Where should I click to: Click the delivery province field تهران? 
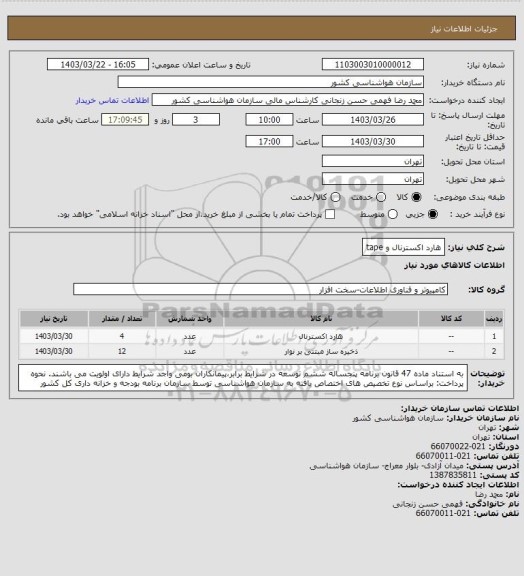point(373,161)
